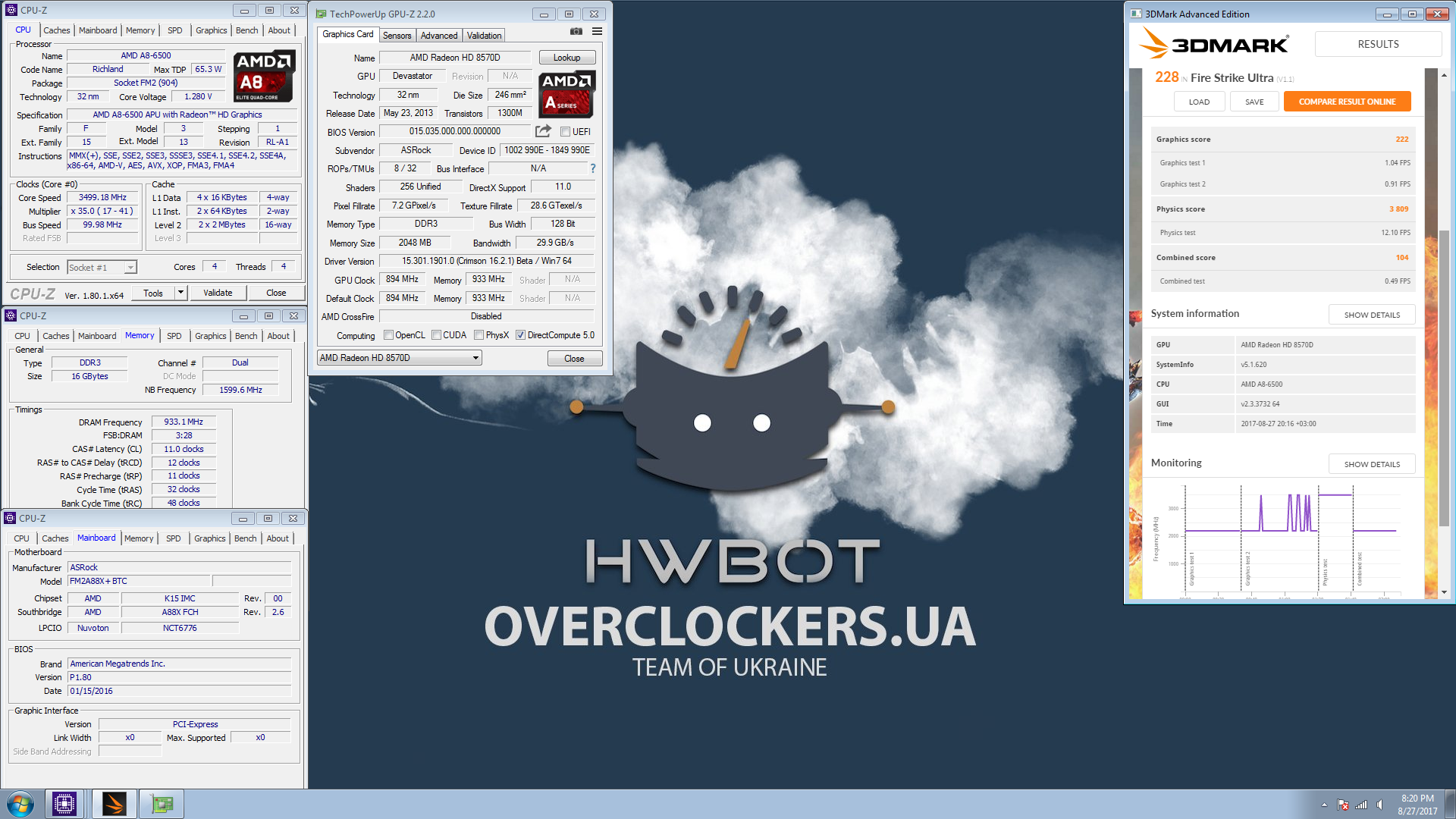Click SAVE in 3DMark
The height and width of the screenshot is (819, 1456).
coord(1254,102)
